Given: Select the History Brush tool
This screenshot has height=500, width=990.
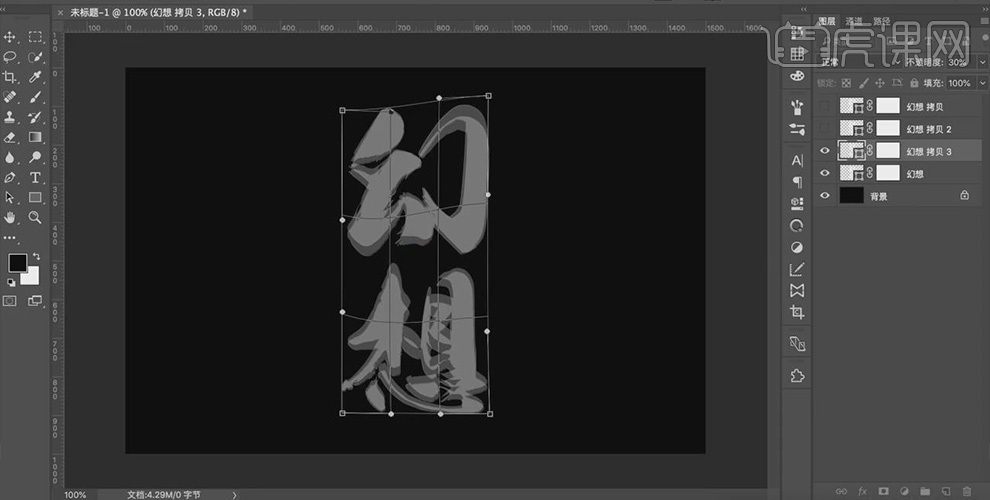Looking at the screenshot, I should tap(35, 117).
